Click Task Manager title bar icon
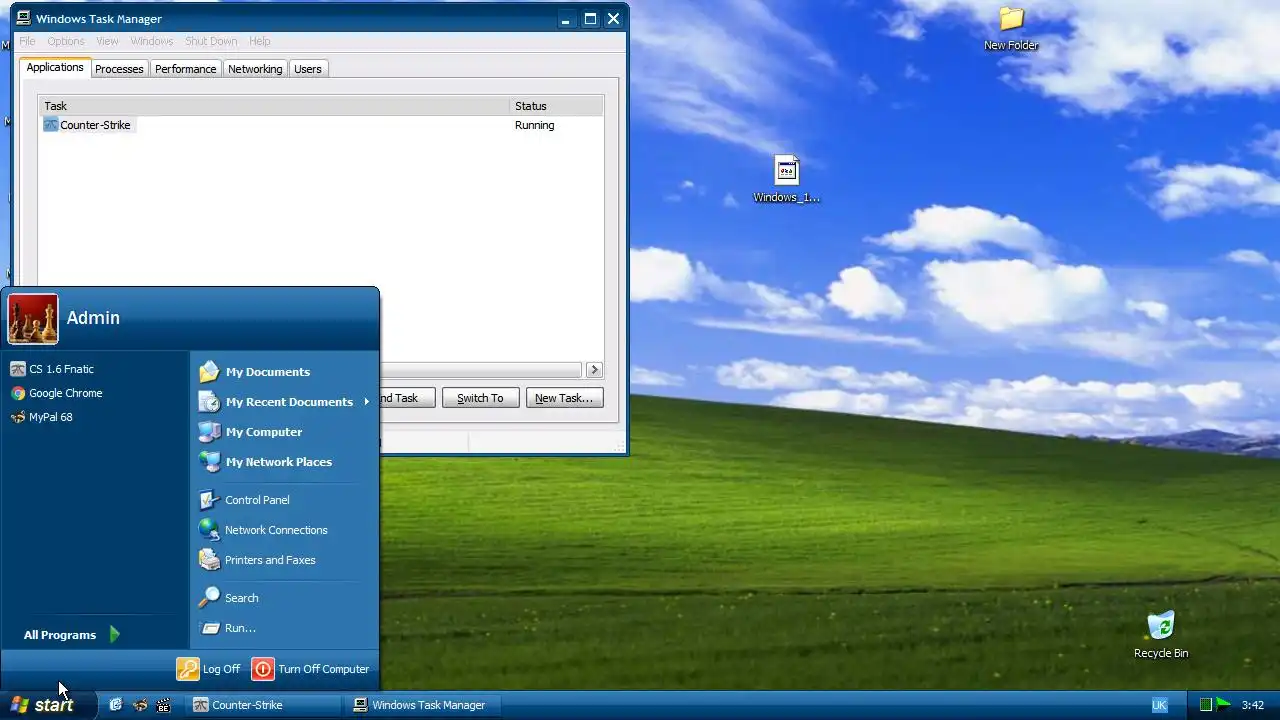1280x720 pixels. (x=23, y=18)
